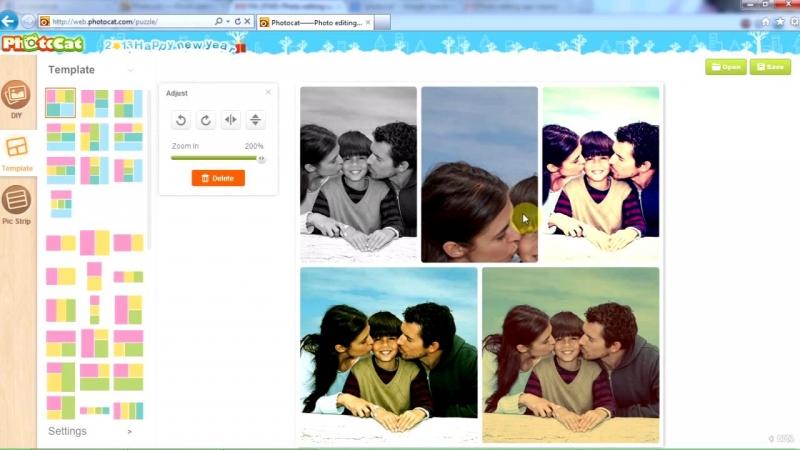Select the black and white photo cell
This screenshot has height=450, width=800.
[x=358, y=173]
